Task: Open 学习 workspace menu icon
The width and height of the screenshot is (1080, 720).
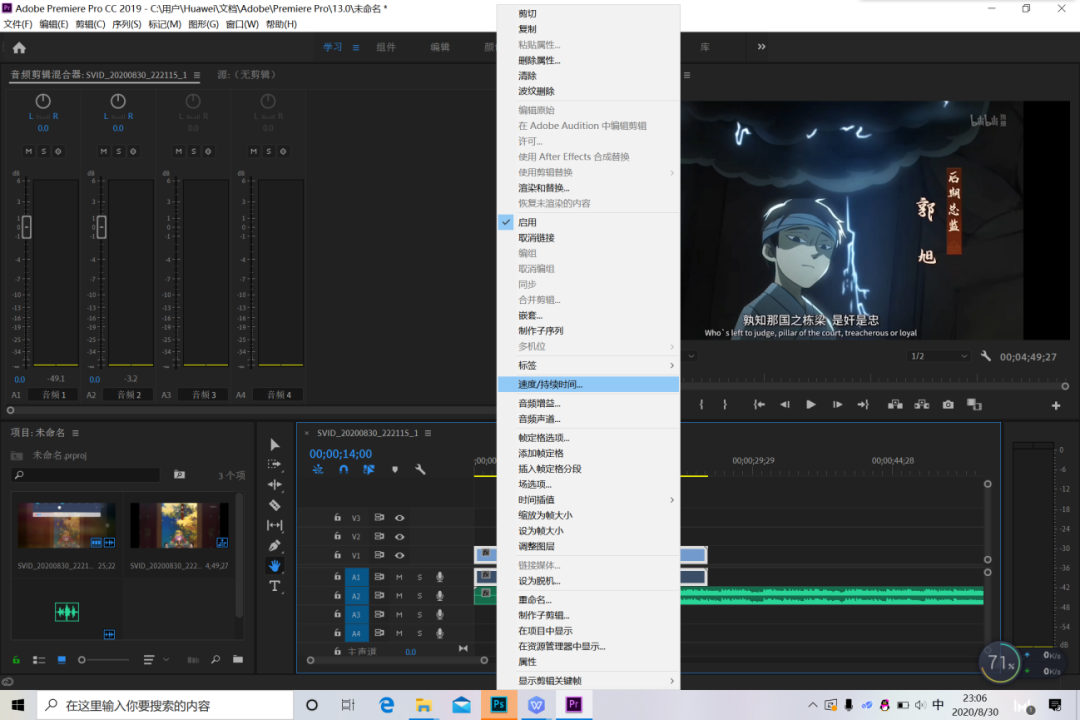Action: (x=356, y=48)
